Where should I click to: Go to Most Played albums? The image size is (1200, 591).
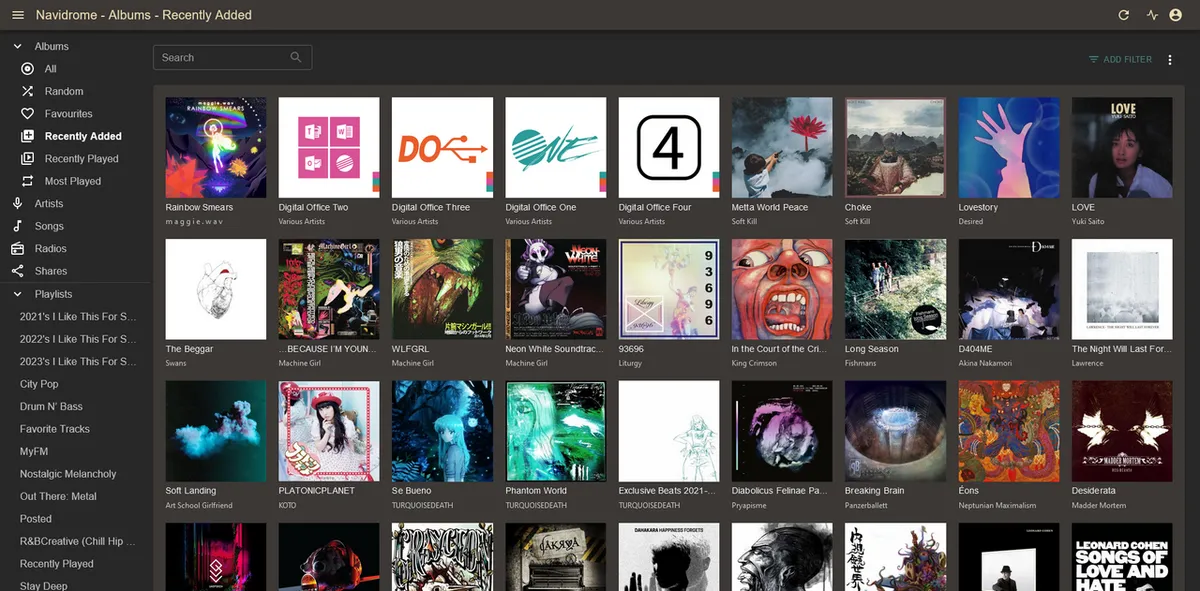[72, 181]
